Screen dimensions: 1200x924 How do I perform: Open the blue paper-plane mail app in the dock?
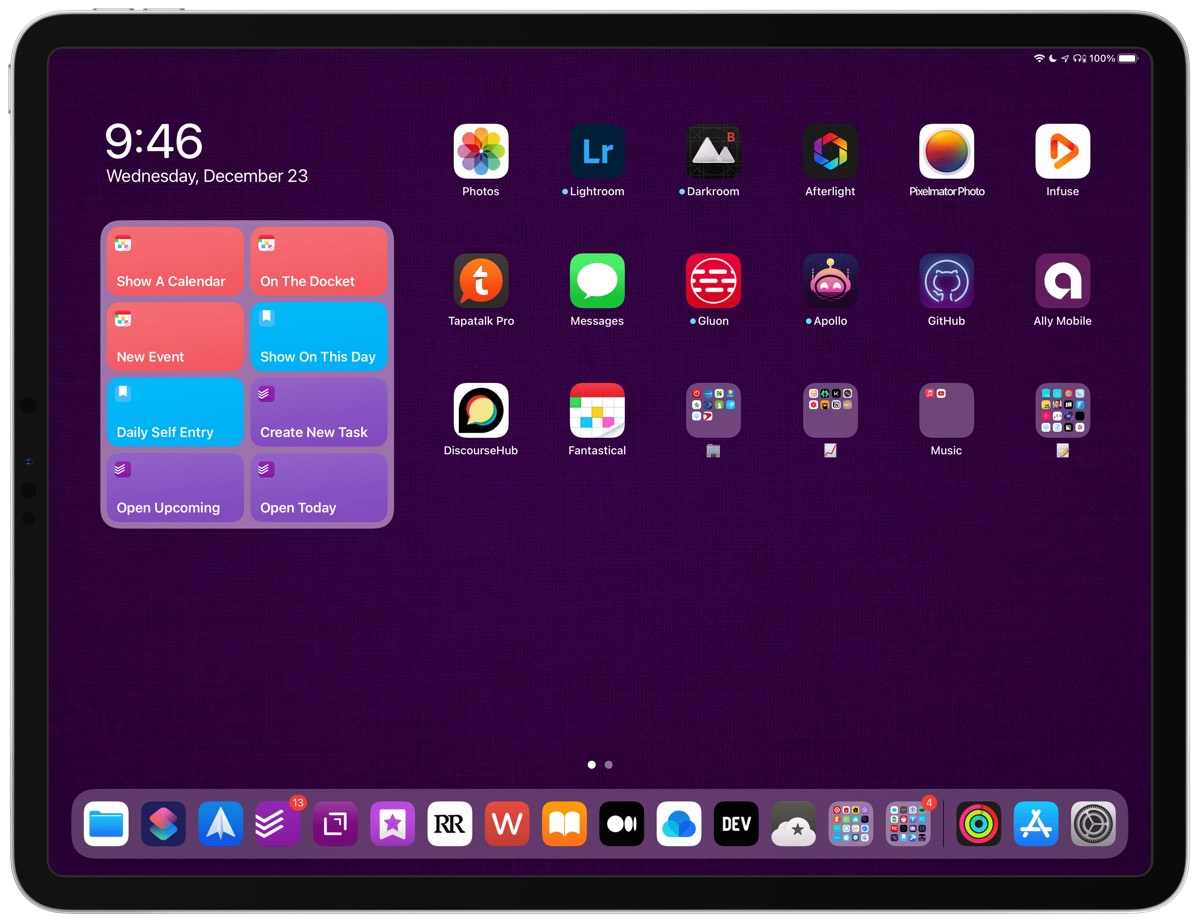point(221,824)
